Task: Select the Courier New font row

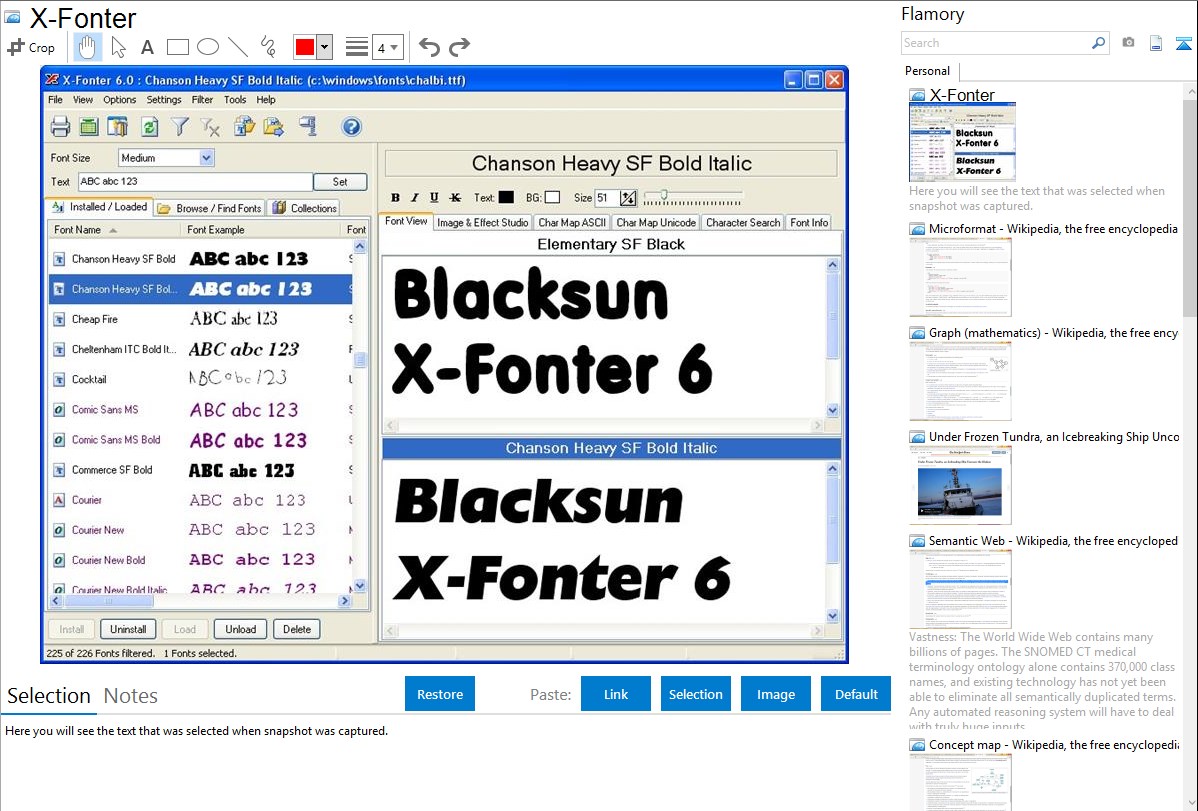Action: [200, 530]
